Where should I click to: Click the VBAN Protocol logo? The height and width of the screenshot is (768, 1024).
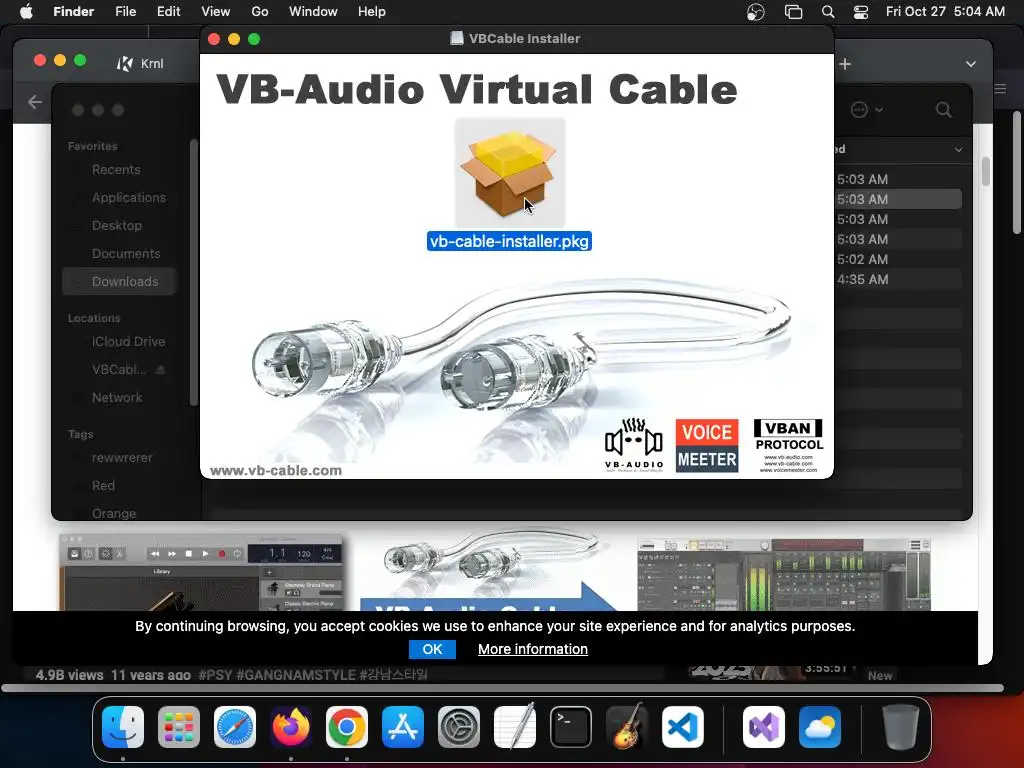pyautogui.click(x=788, y=445)
